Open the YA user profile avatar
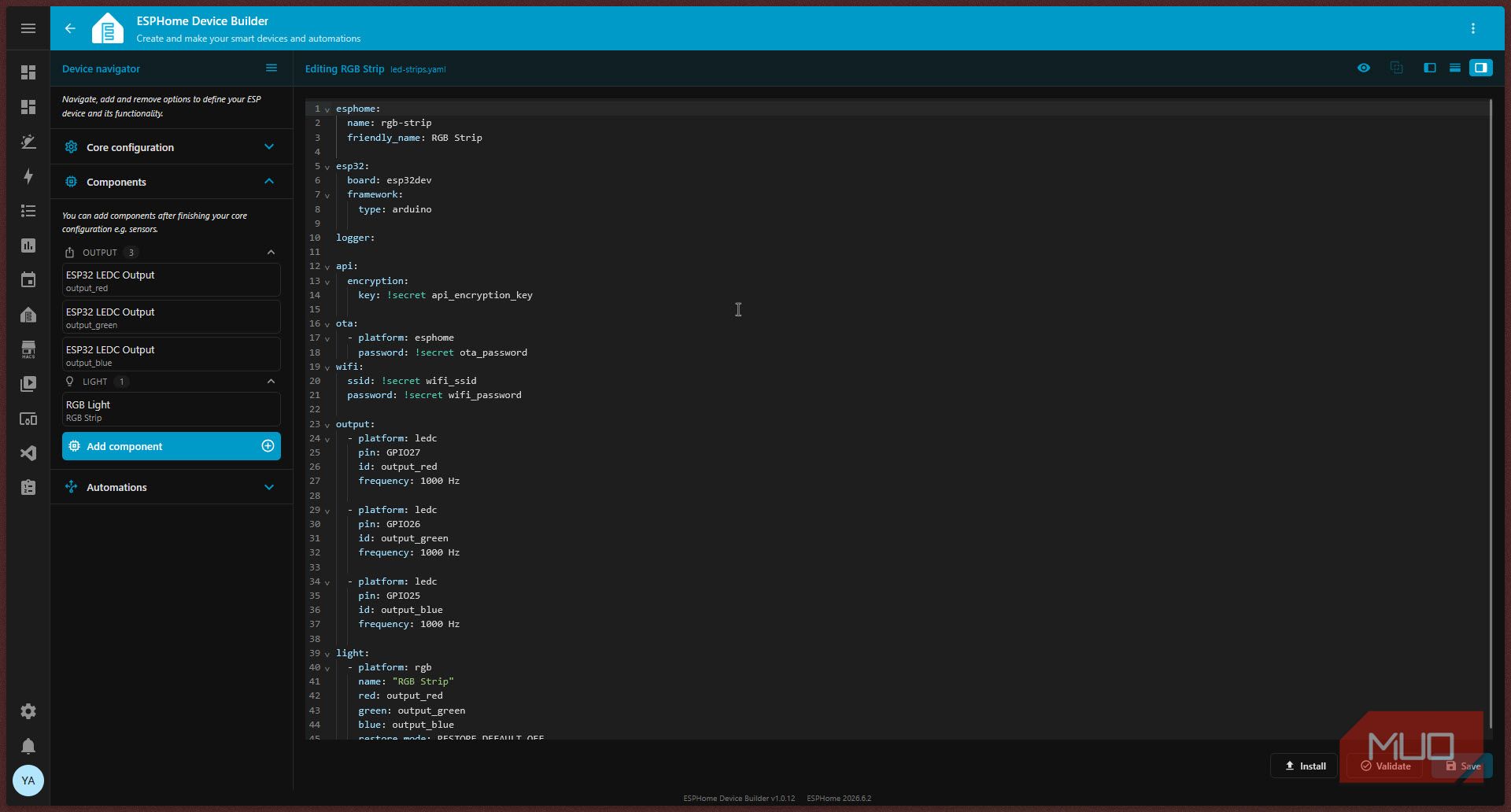Screen dimensions: 1511x812 pos(28,781)
